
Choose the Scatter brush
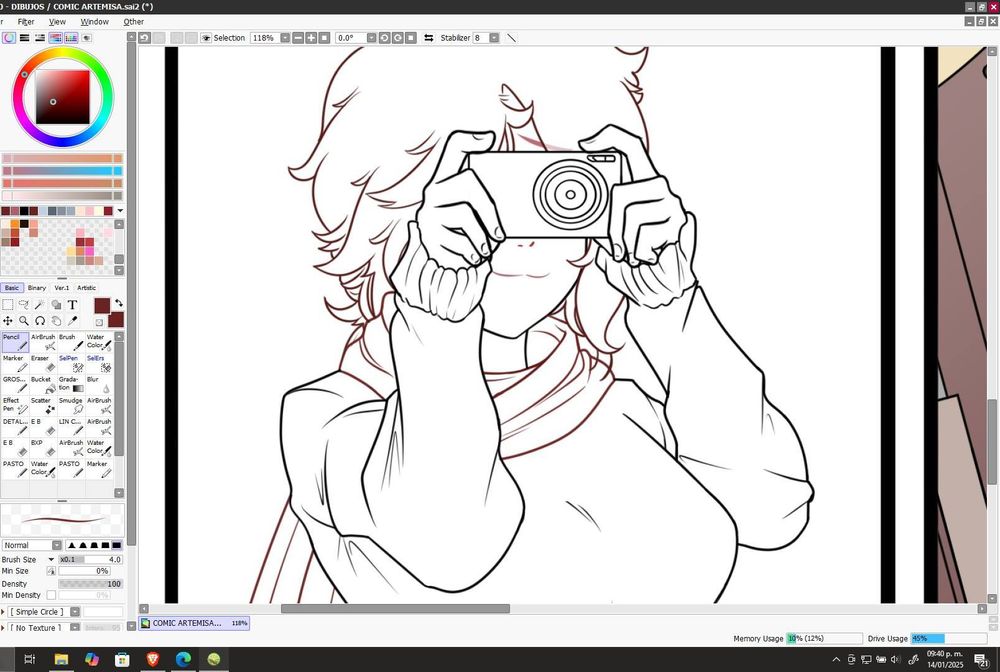tap(43, 405)
